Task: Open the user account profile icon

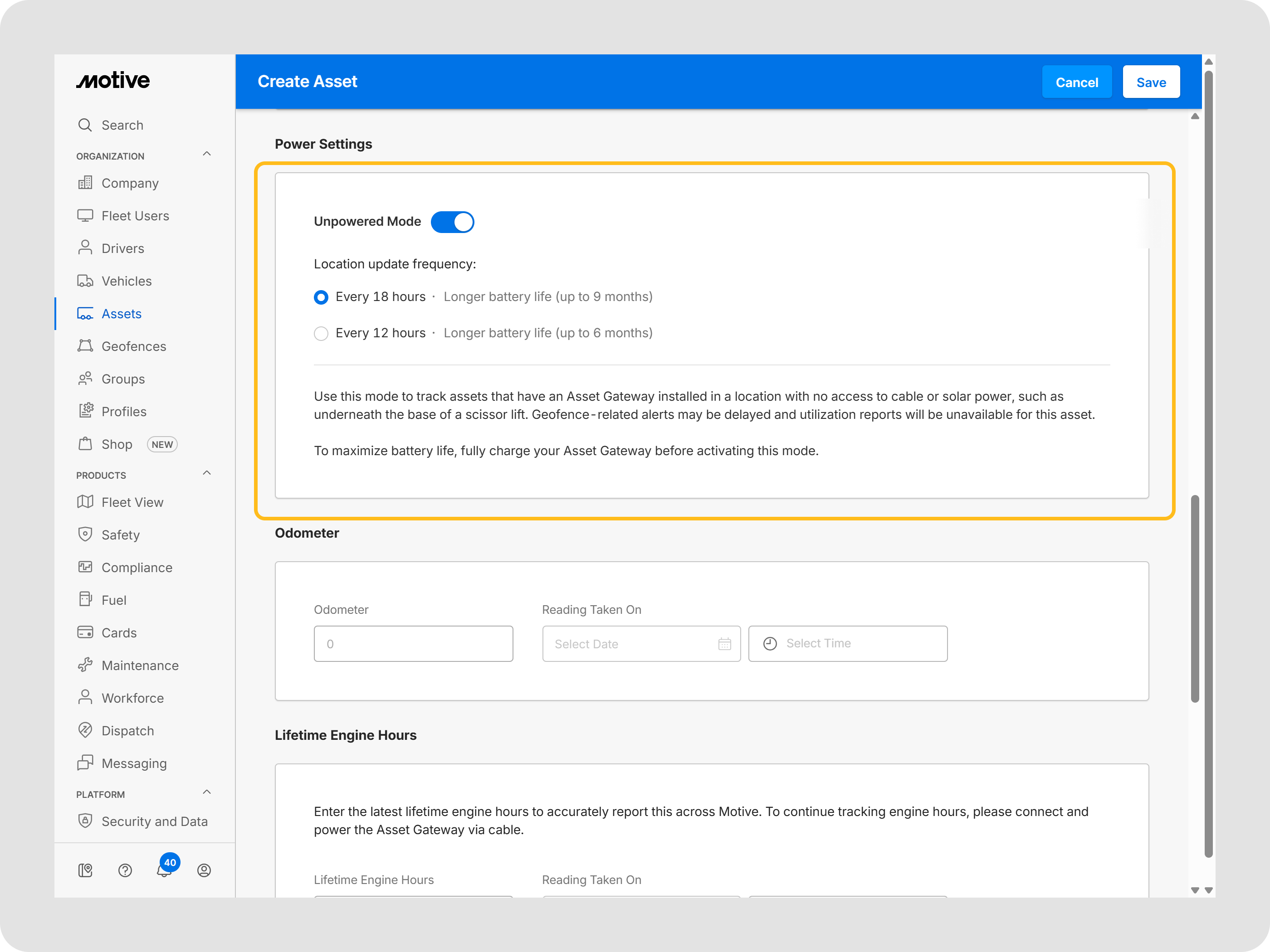Action: point(204,870)
